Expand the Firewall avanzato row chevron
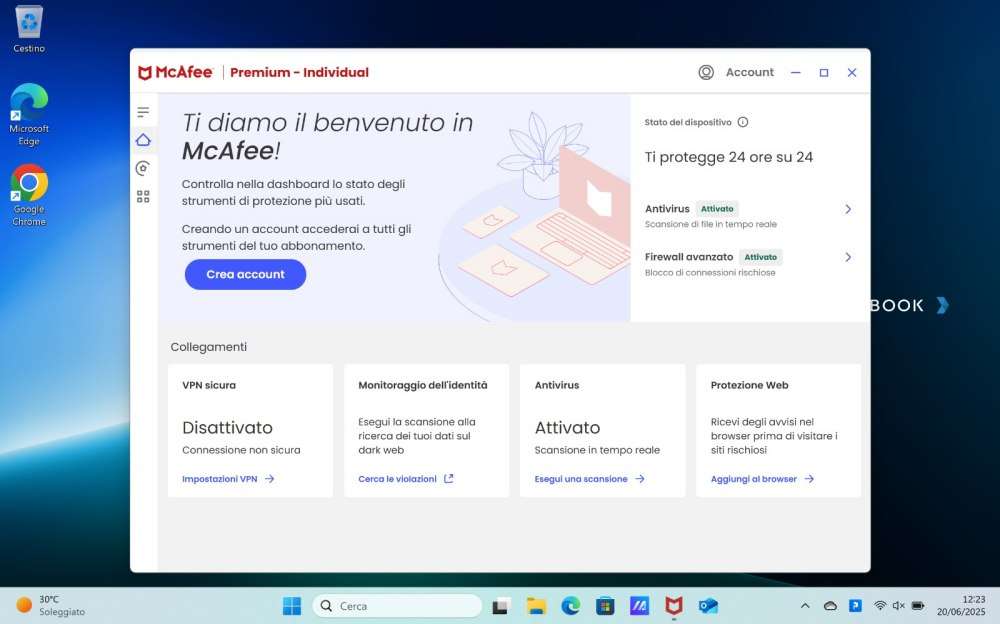 click(x=848, y=257)
